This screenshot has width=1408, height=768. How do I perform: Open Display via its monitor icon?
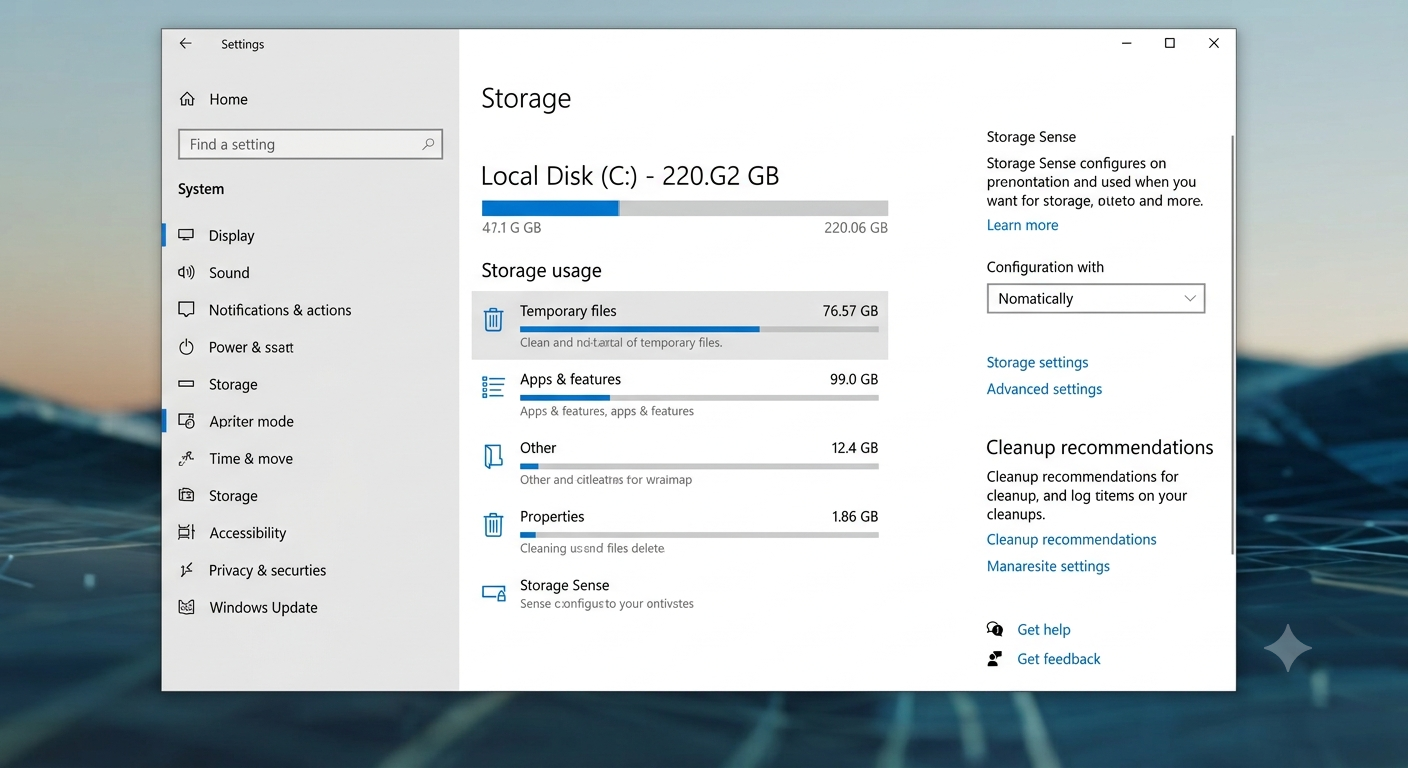point(186,235)
